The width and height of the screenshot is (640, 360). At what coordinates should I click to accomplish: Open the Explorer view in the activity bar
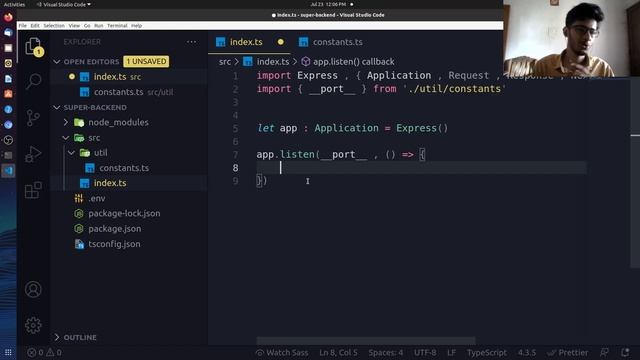pos(33,47)
